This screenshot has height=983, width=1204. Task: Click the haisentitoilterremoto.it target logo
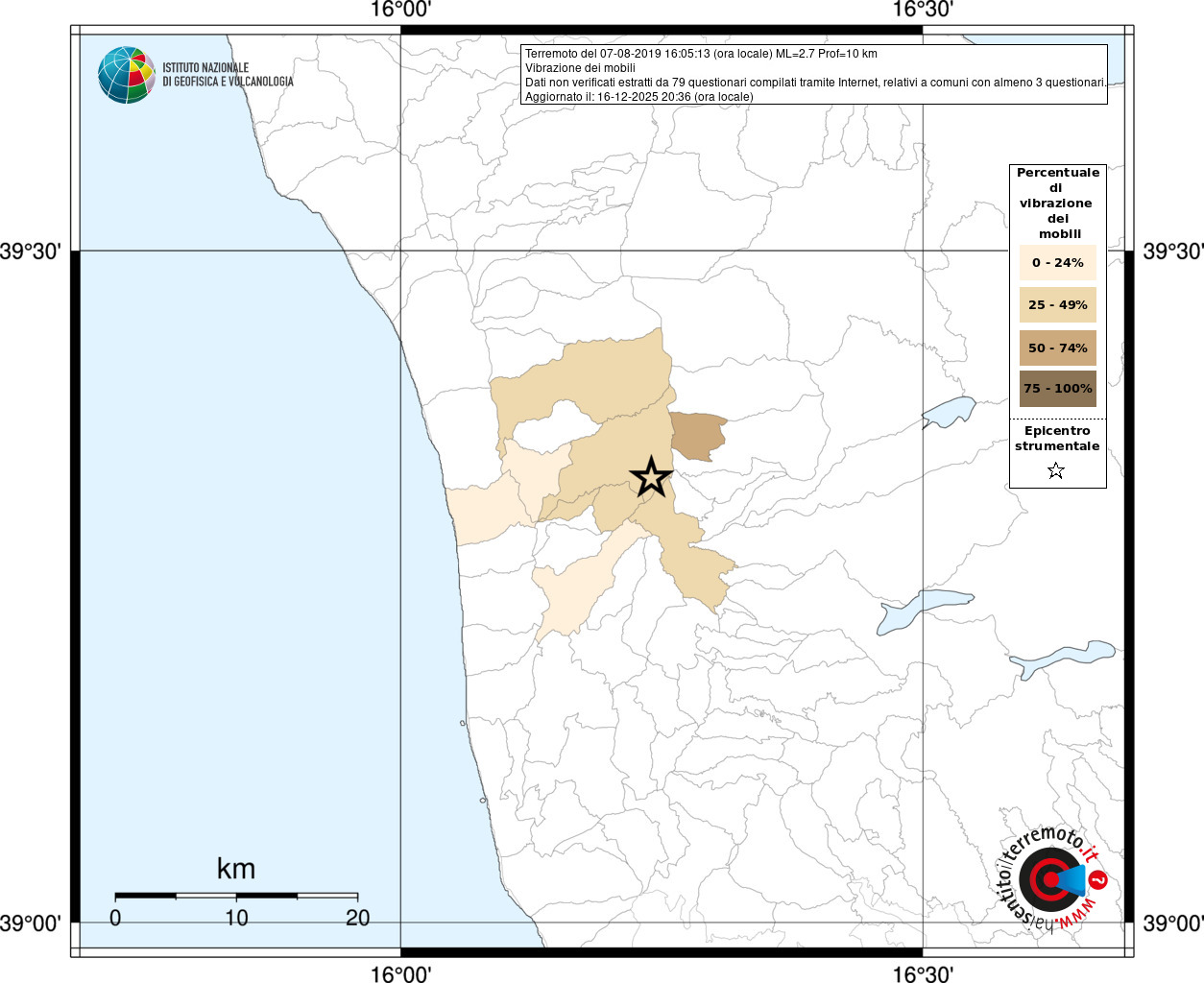[x=1051, y=880]
